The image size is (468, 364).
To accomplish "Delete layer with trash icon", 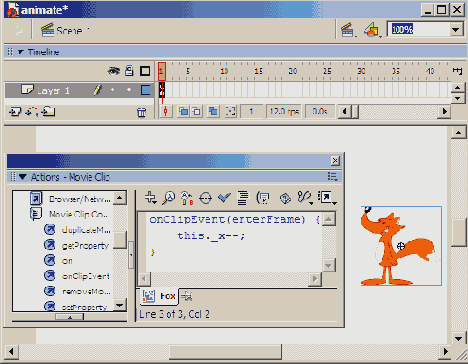I will point(141,112).
